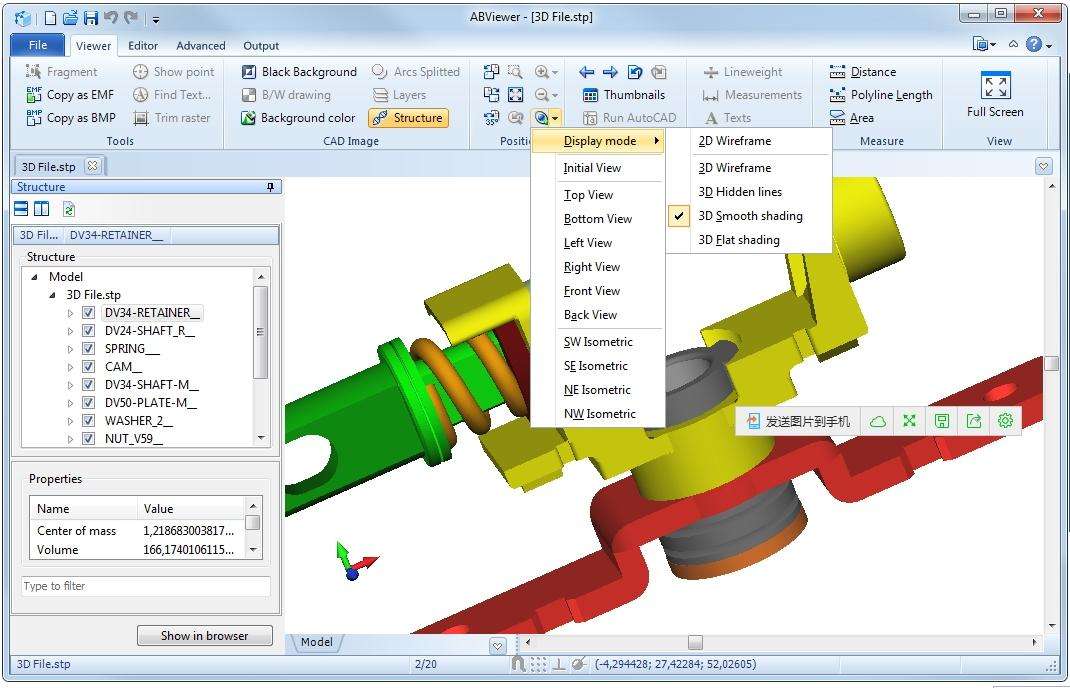
Task: Expand the DV34-RETAINER__ node
Action: tap(70, 313)
